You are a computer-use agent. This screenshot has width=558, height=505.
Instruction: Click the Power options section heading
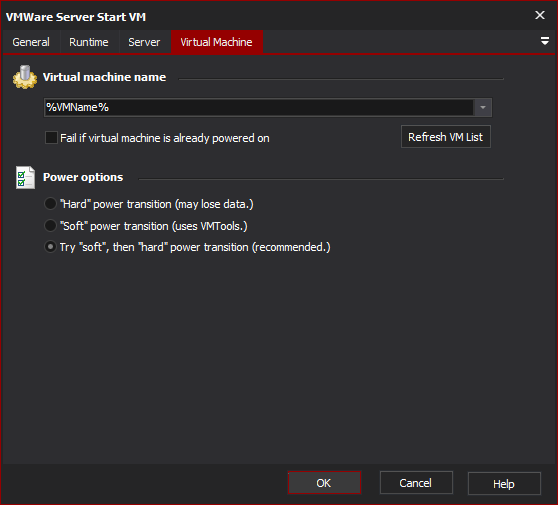click(83, 177)
